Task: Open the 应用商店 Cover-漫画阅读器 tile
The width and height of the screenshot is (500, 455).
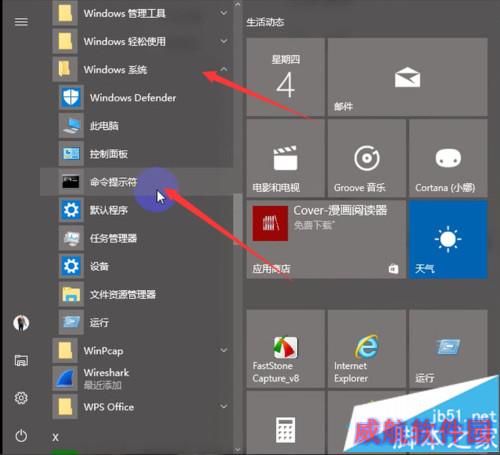Action: 326,240
